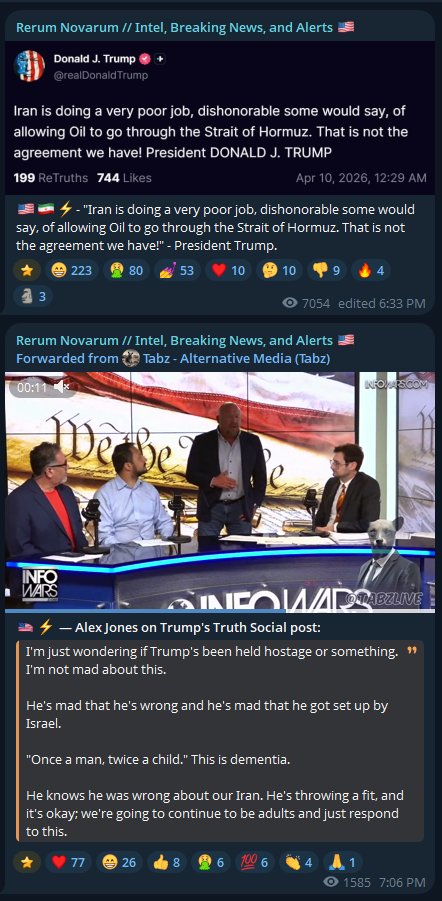Click the thumbs up reaction showing 8
Image resolution: width=442 pixels, height=901 pixels.
pyautogui.click(x=167, y=862)
